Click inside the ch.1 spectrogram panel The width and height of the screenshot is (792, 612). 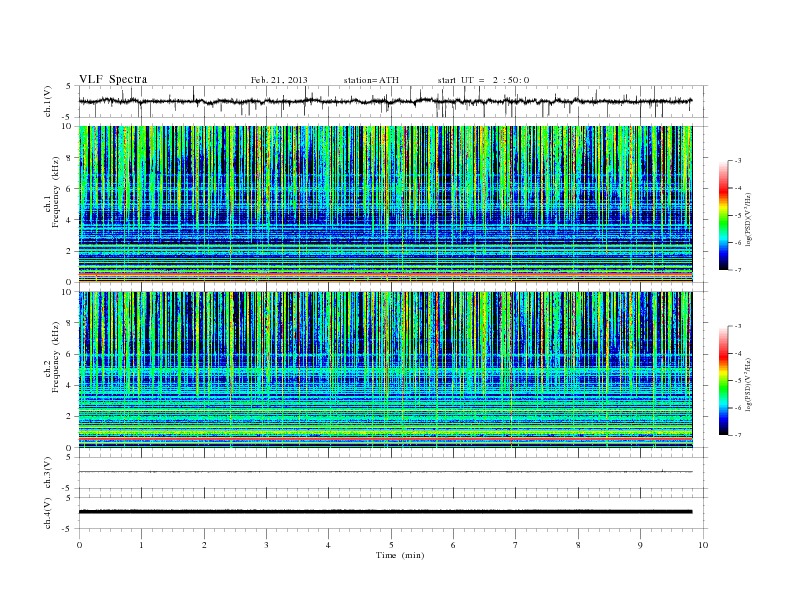(385, 204)
